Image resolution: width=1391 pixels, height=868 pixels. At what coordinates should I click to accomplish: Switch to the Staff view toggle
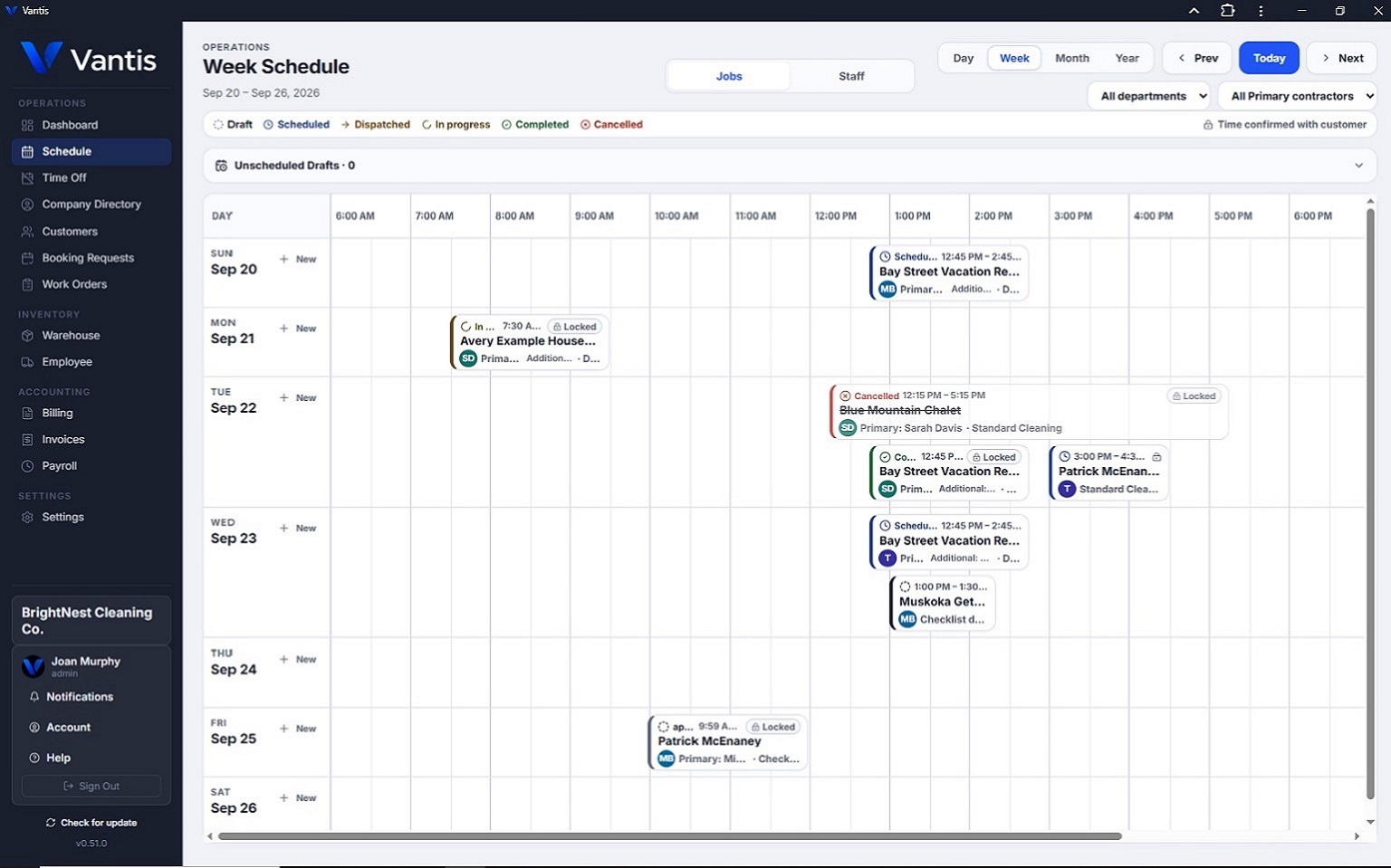(x=851, y=77)
